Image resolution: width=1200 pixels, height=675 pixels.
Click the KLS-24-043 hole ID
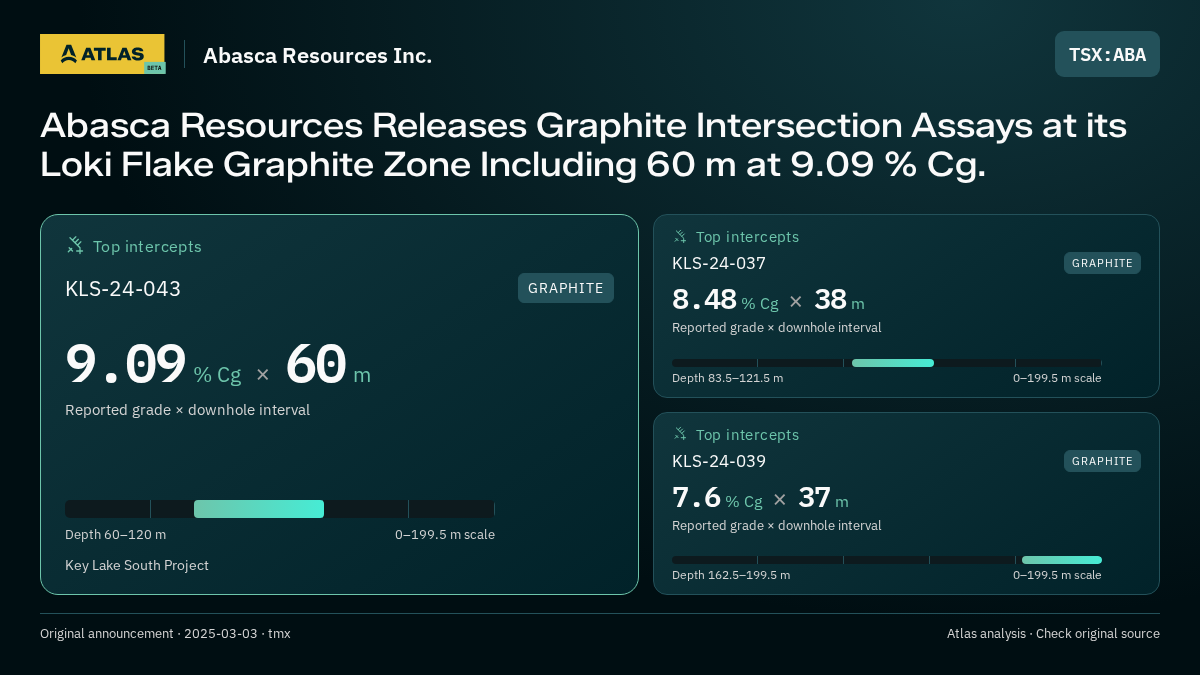pos(123,289)
